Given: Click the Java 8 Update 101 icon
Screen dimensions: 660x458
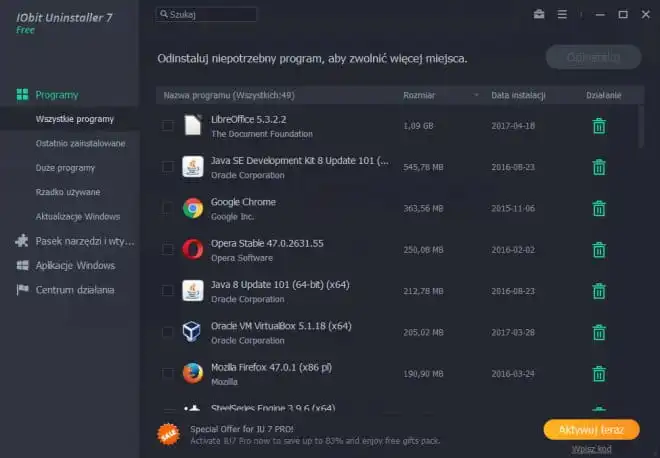Looking at the screenshot, I should click(x=193, y=290).
